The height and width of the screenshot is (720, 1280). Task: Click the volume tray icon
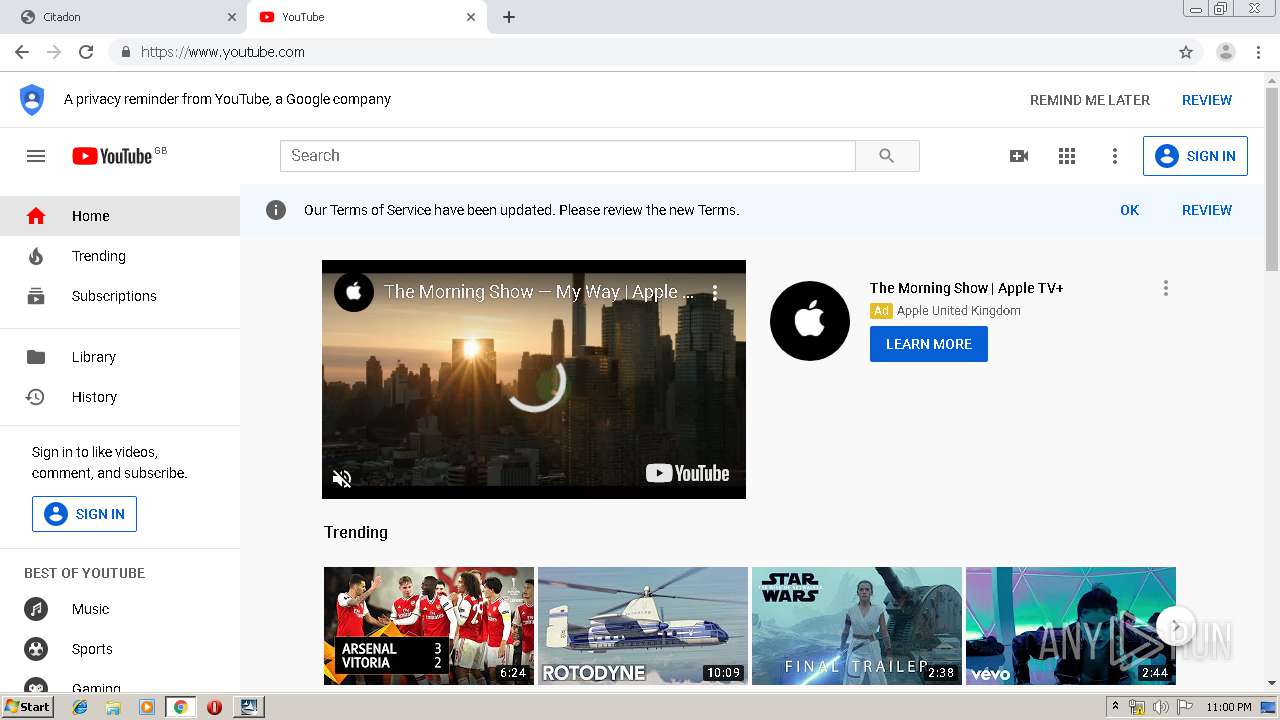pyautogui.click(x=1160, y=707)
